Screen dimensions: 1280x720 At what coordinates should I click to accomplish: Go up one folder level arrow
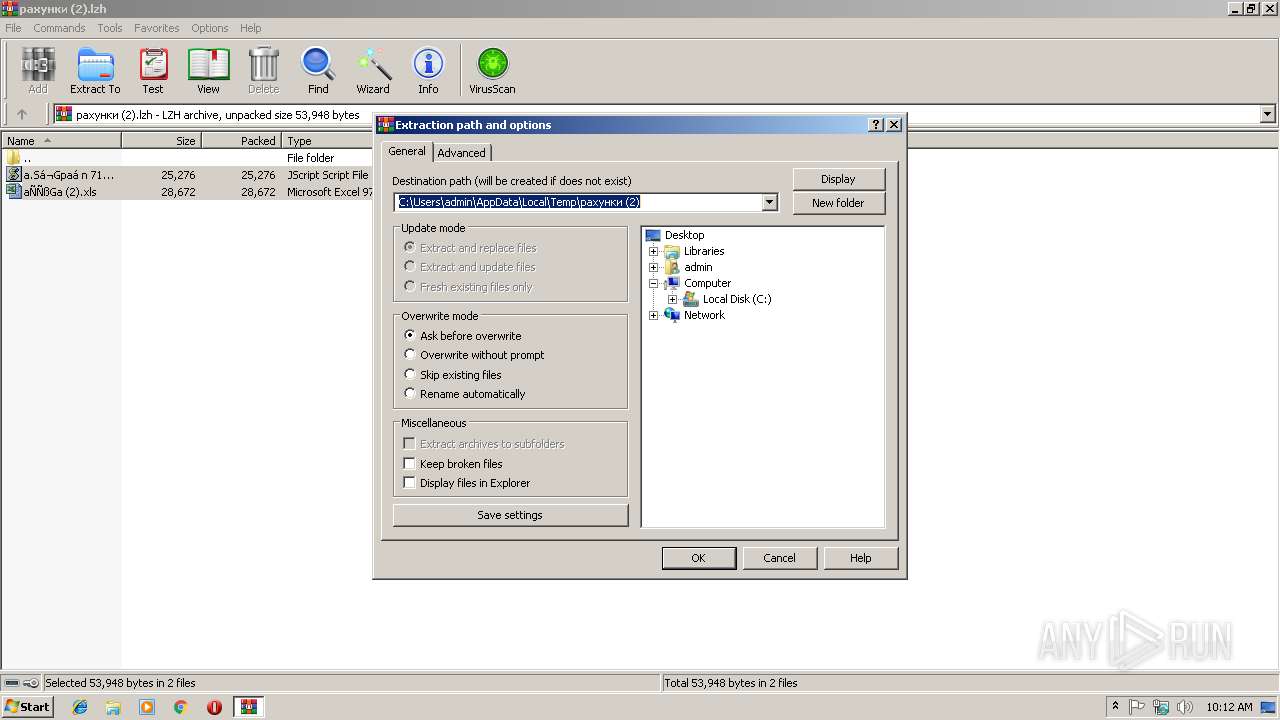22,114
